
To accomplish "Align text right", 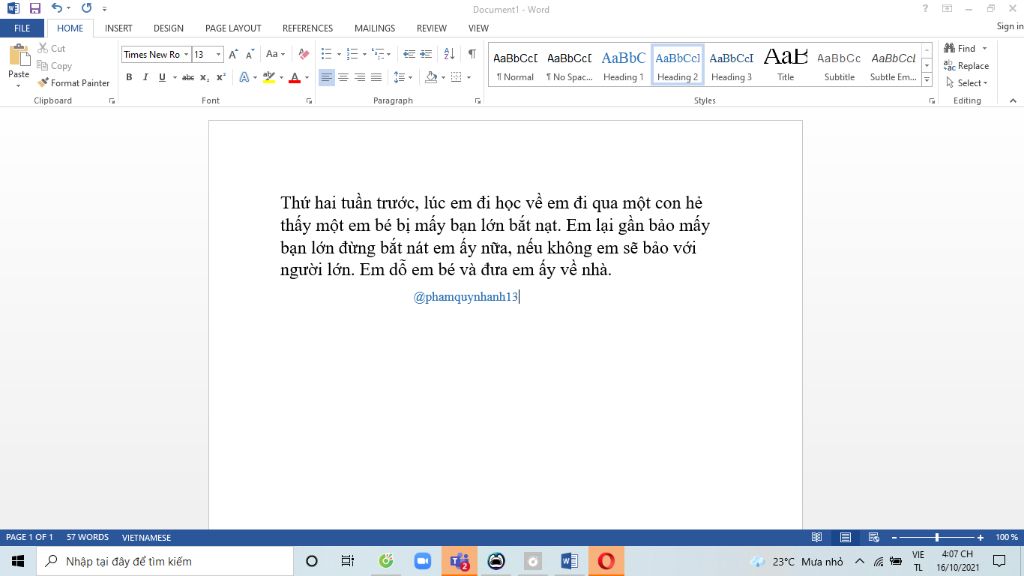I will pos(359,77).
